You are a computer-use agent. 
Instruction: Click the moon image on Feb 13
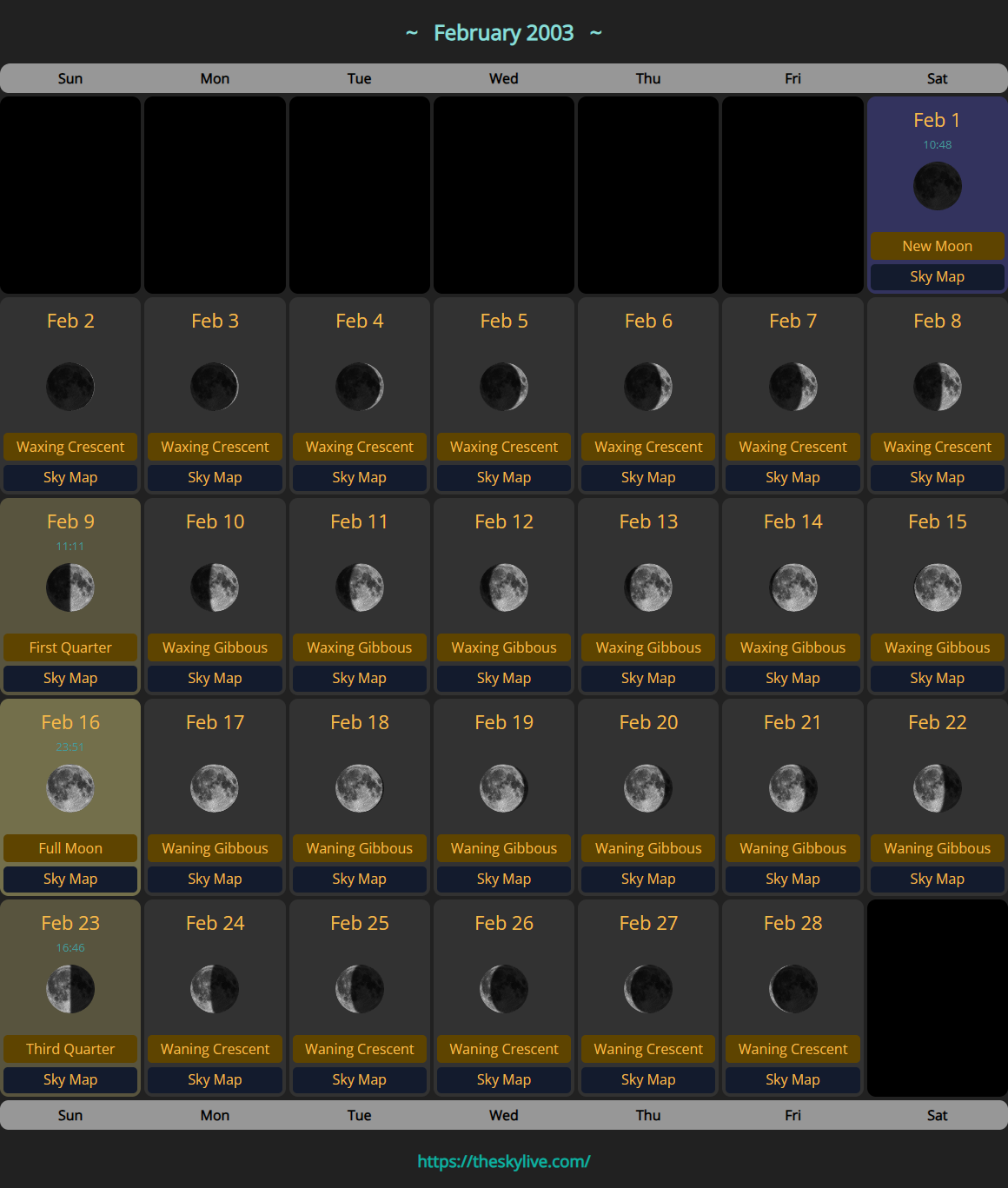pos(648,587)
